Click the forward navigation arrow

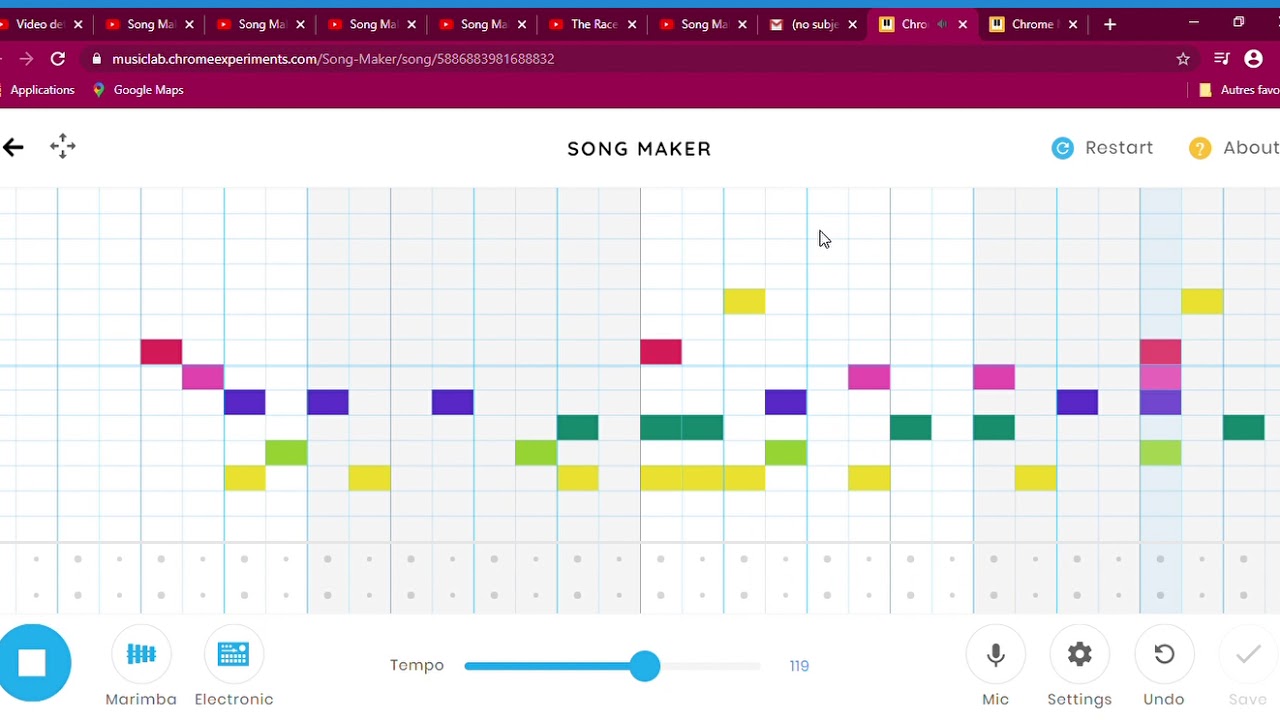[x=26, y=59]
